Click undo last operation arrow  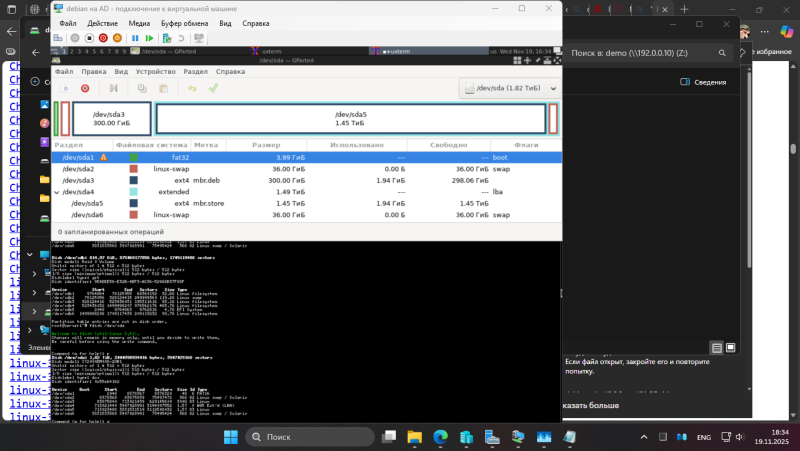tap(192, 89)
